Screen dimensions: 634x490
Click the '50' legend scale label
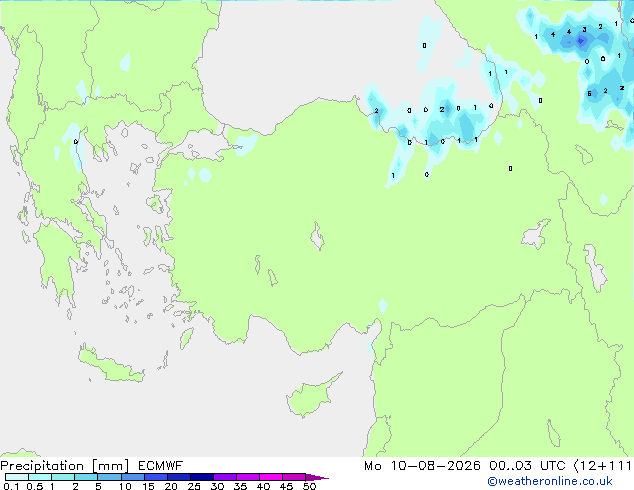309,486
